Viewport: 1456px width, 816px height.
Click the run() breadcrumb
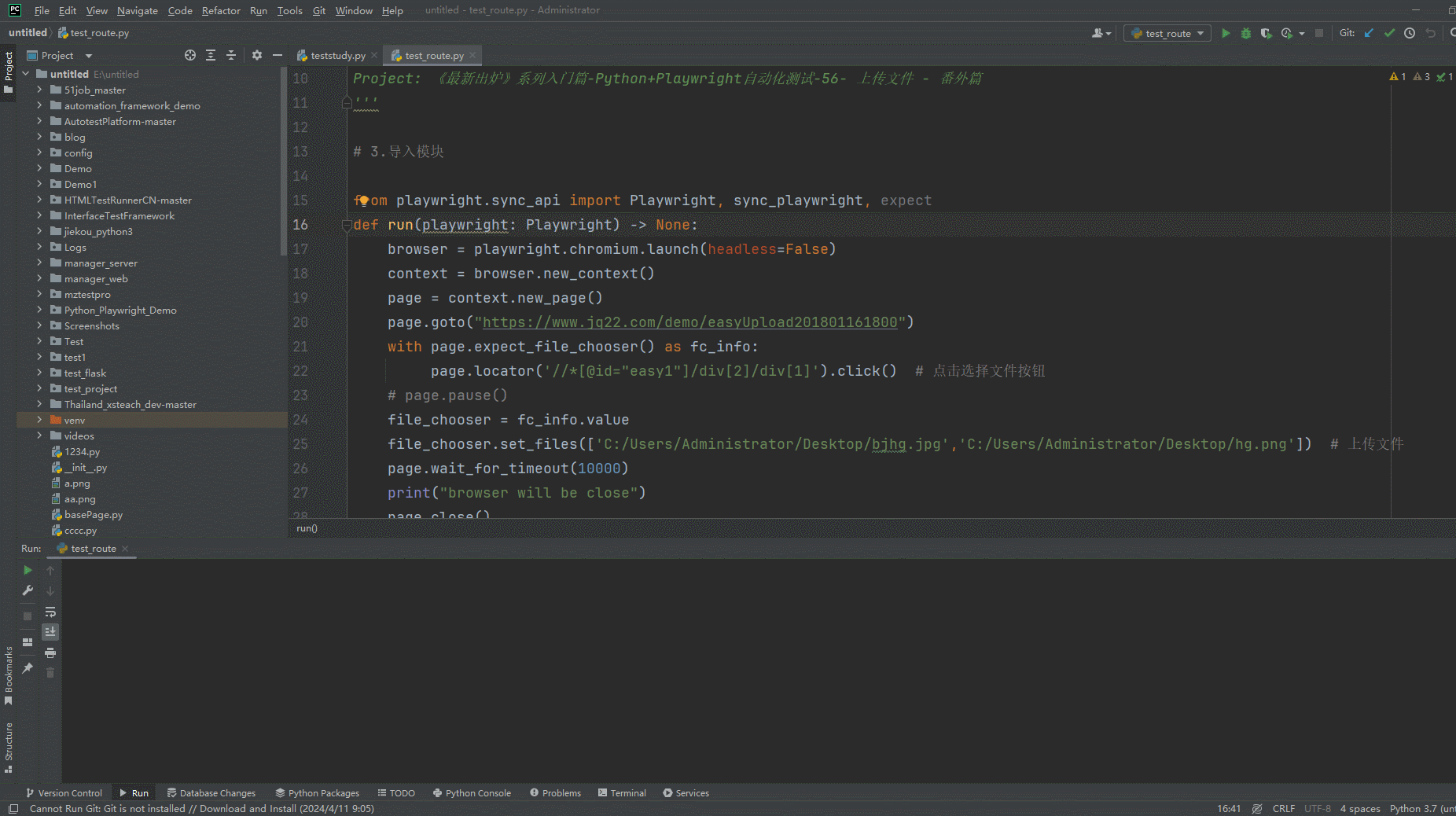307,528
